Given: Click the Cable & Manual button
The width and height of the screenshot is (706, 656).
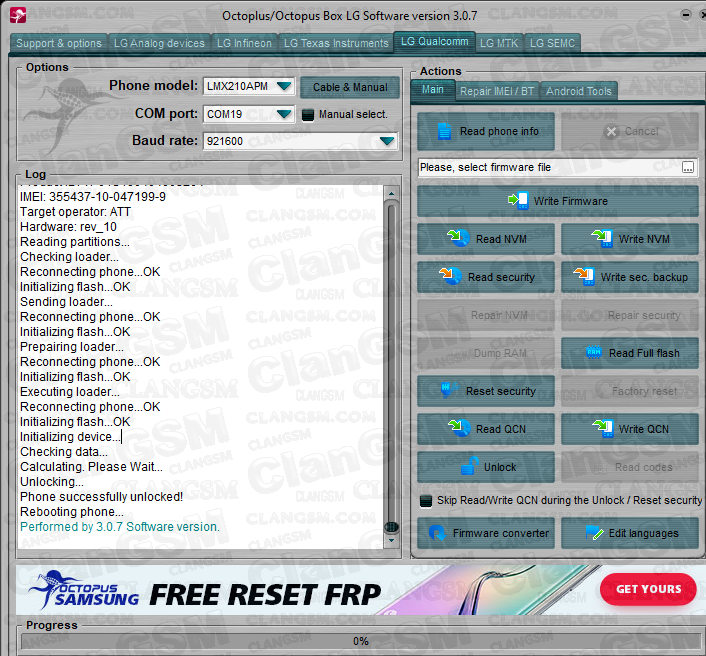Looking at the screenshot, I should point(350,87).
